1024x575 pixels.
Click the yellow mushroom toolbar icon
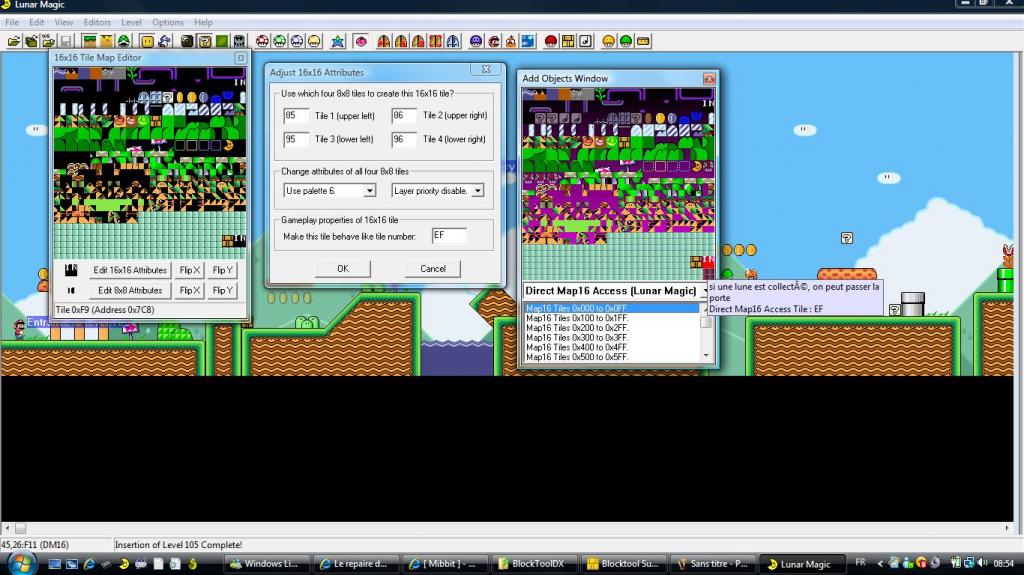click(x=314, y=41)
